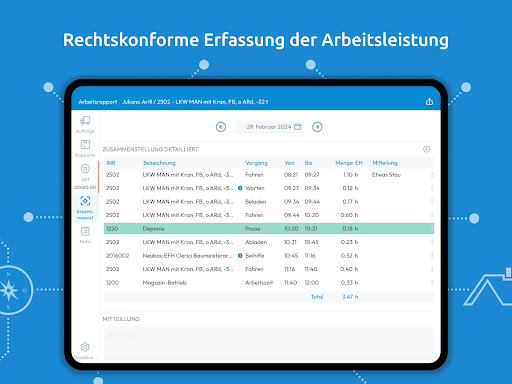Click the Total 3.47 h value
The height and width of the screenshot is (384, 512).
click(350, 297)
